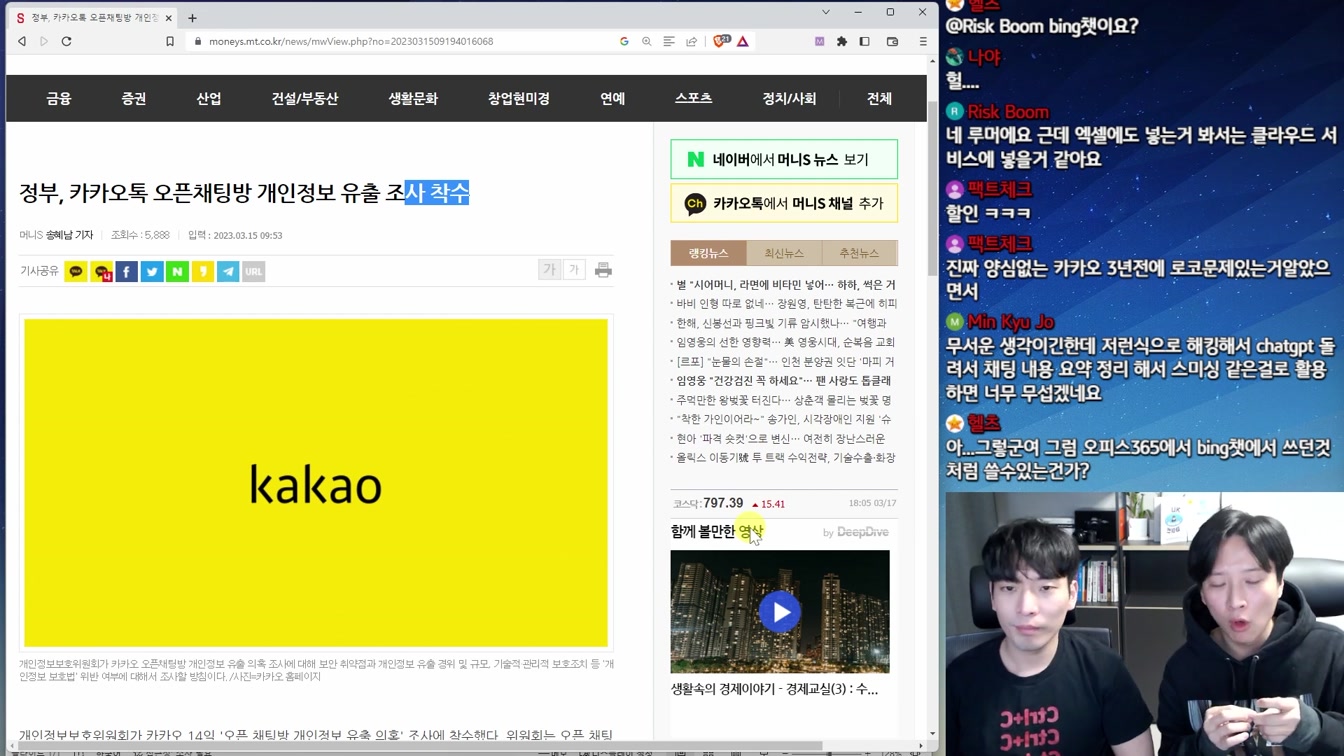The height and width of the screenshot is (756, 1344).
Task: Click the 생활속의 경제이야기 video title
Action: pos(775,689)
